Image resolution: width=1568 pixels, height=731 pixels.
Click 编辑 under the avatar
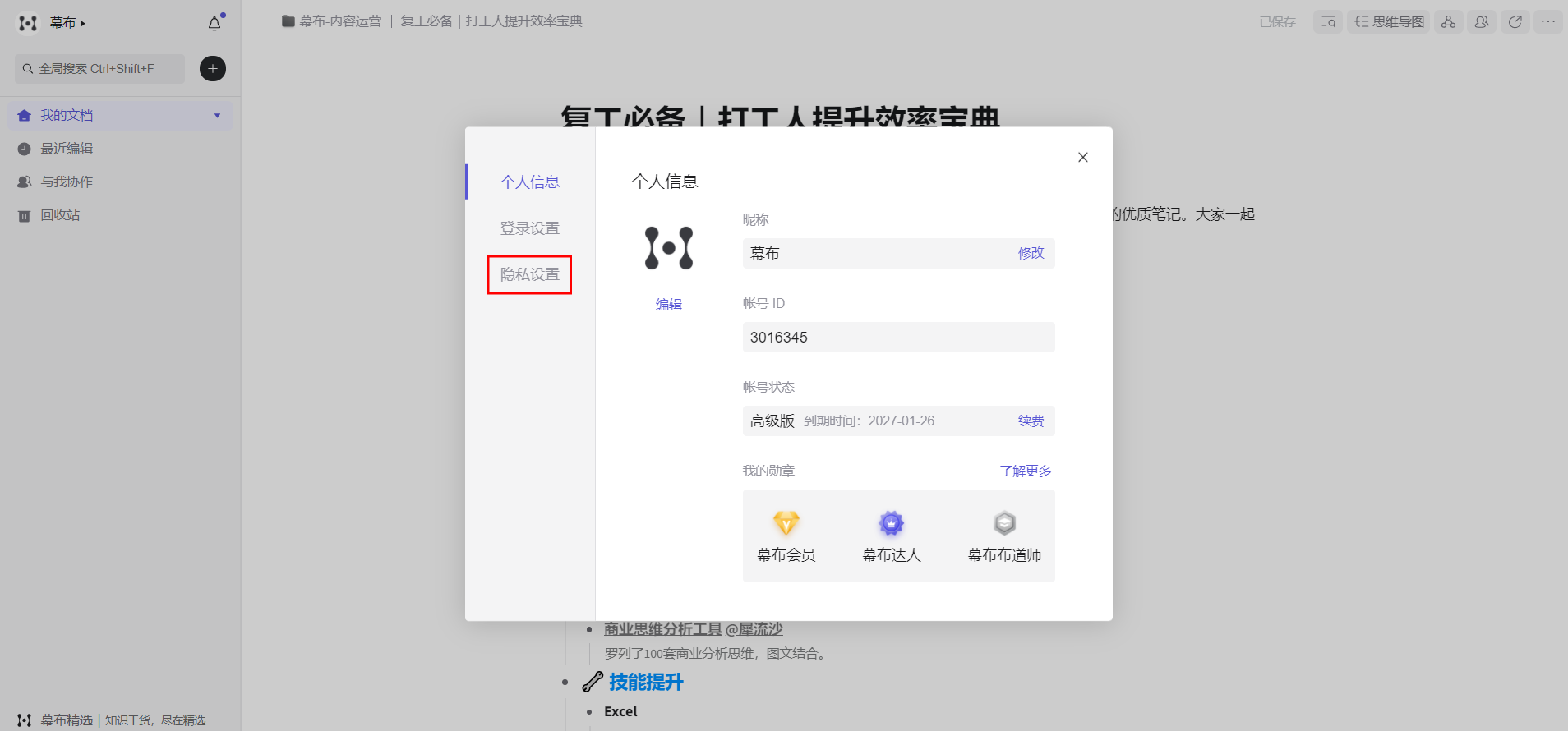[669, 305]
